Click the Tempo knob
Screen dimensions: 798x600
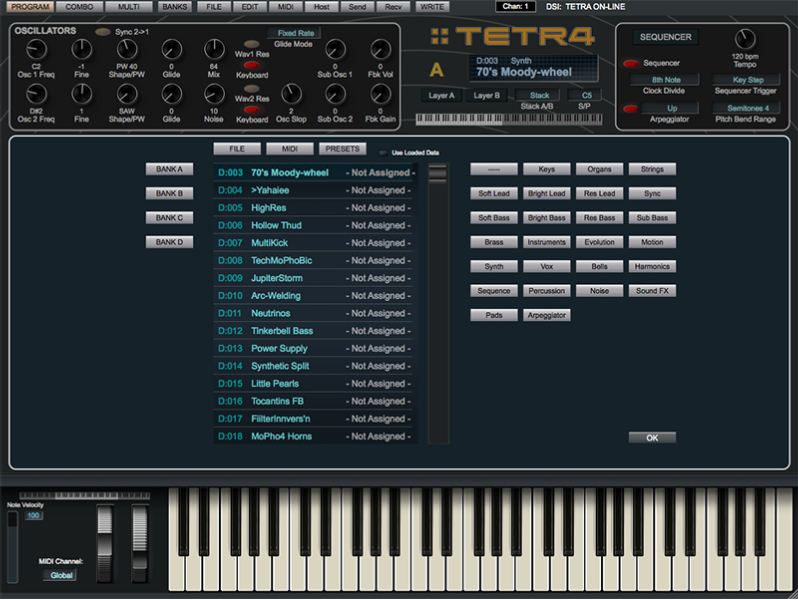(x=744, y=39)
